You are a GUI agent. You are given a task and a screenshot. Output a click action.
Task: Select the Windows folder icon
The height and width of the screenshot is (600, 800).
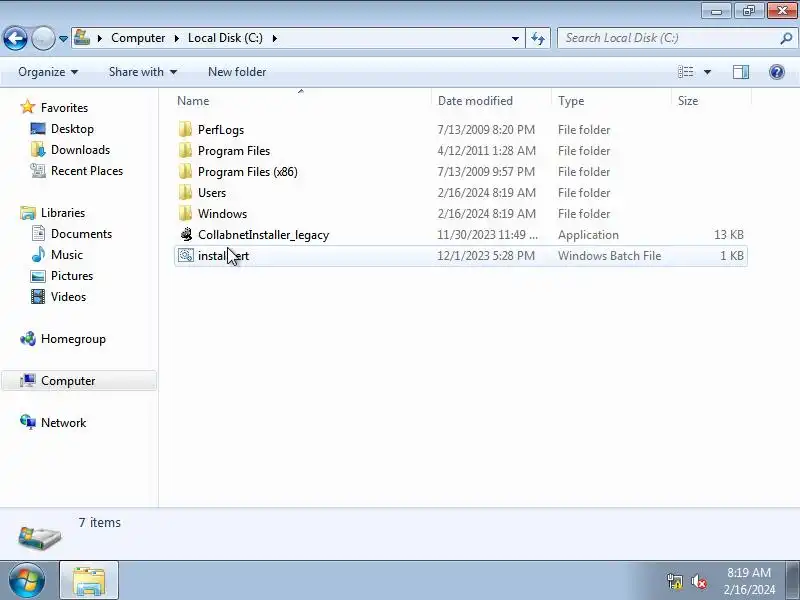[x=186, y=213]
